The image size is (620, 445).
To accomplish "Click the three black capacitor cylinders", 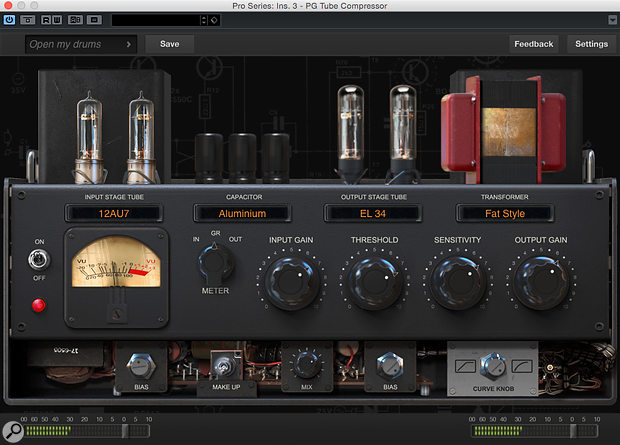I will coord(242,158).
